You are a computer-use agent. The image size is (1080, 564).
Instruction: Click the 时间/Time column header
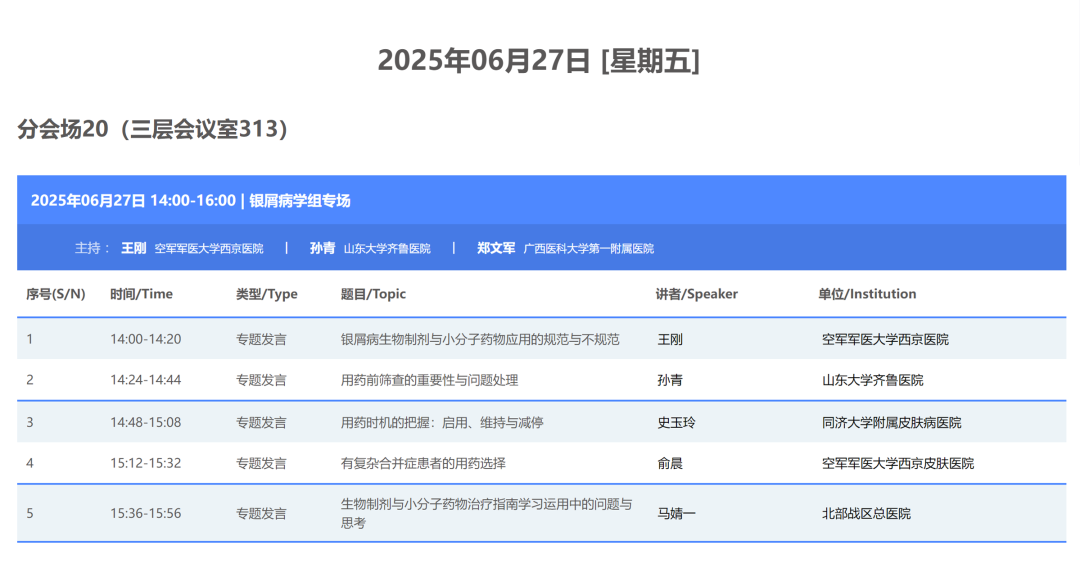pyautogui.click(x=141, y=294)
